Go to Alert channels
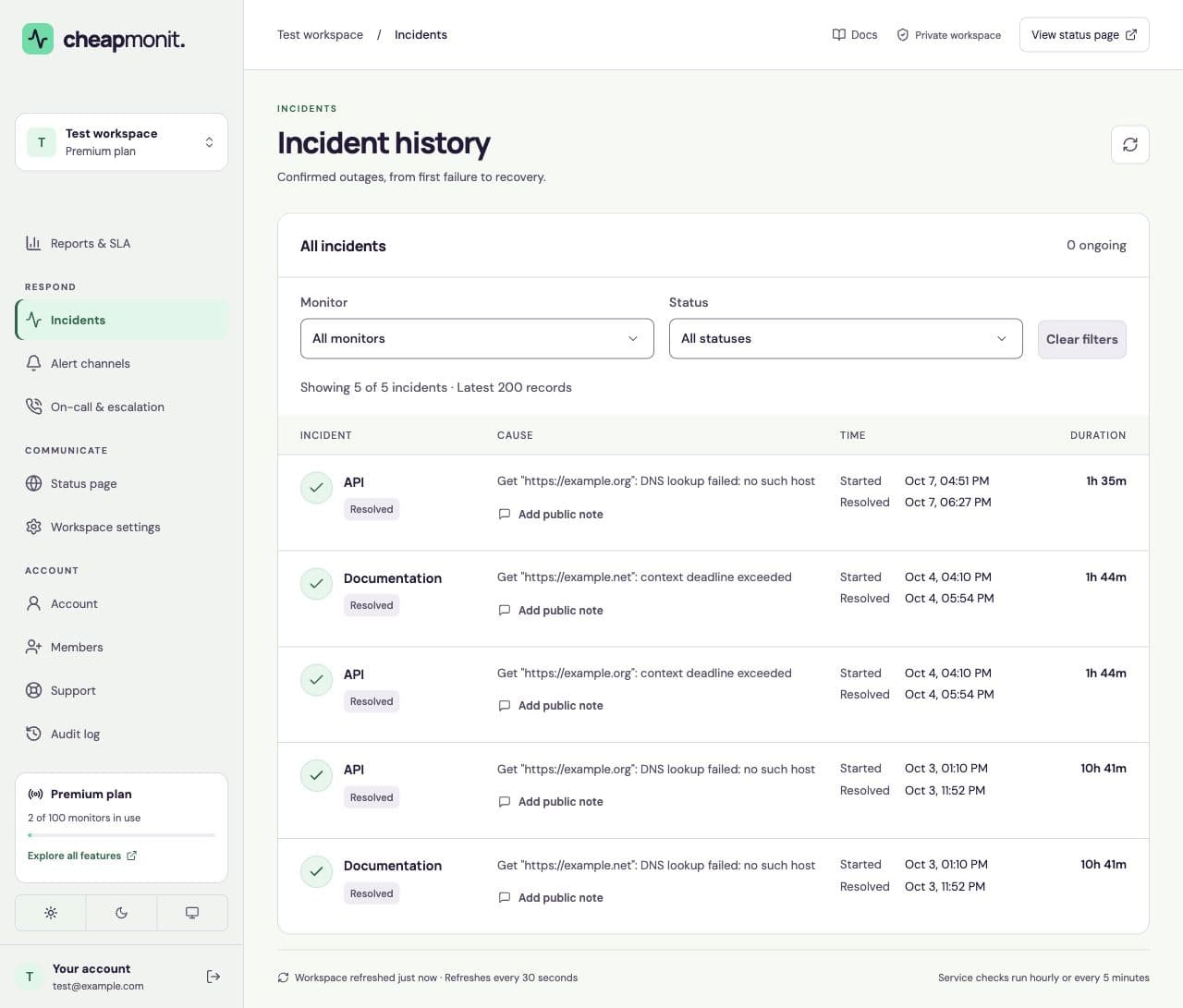 click(121, 363)
